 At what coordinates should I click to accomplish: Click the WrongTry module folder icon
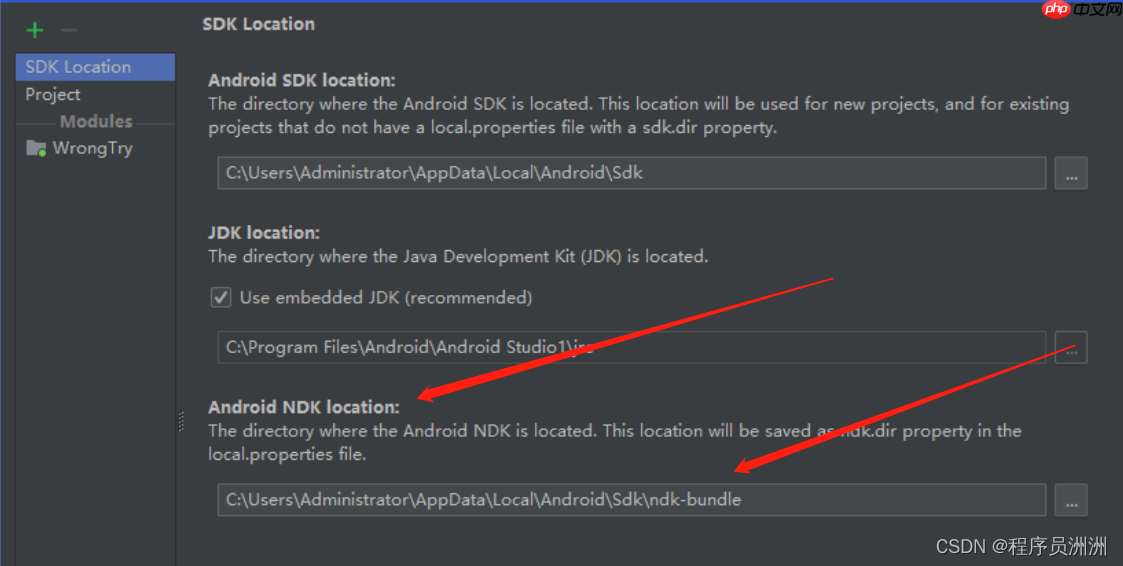click(x=36, y=148)
